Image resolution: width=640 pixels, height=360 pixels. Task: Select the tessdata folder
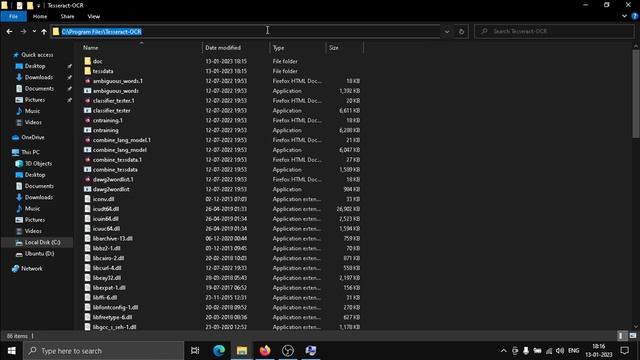pos(103,71)
